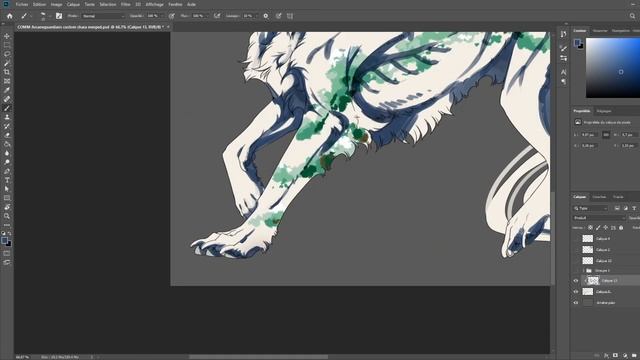
Task: Select the Clone Stamp tool
Action: [7, 117]
